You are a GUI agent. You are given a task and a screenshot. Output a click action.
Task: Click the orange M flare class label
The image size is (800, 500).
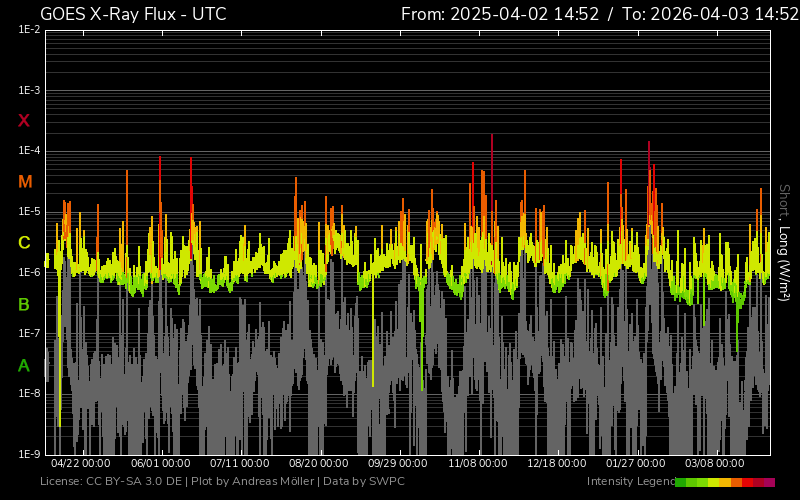[x=25, y=182]
